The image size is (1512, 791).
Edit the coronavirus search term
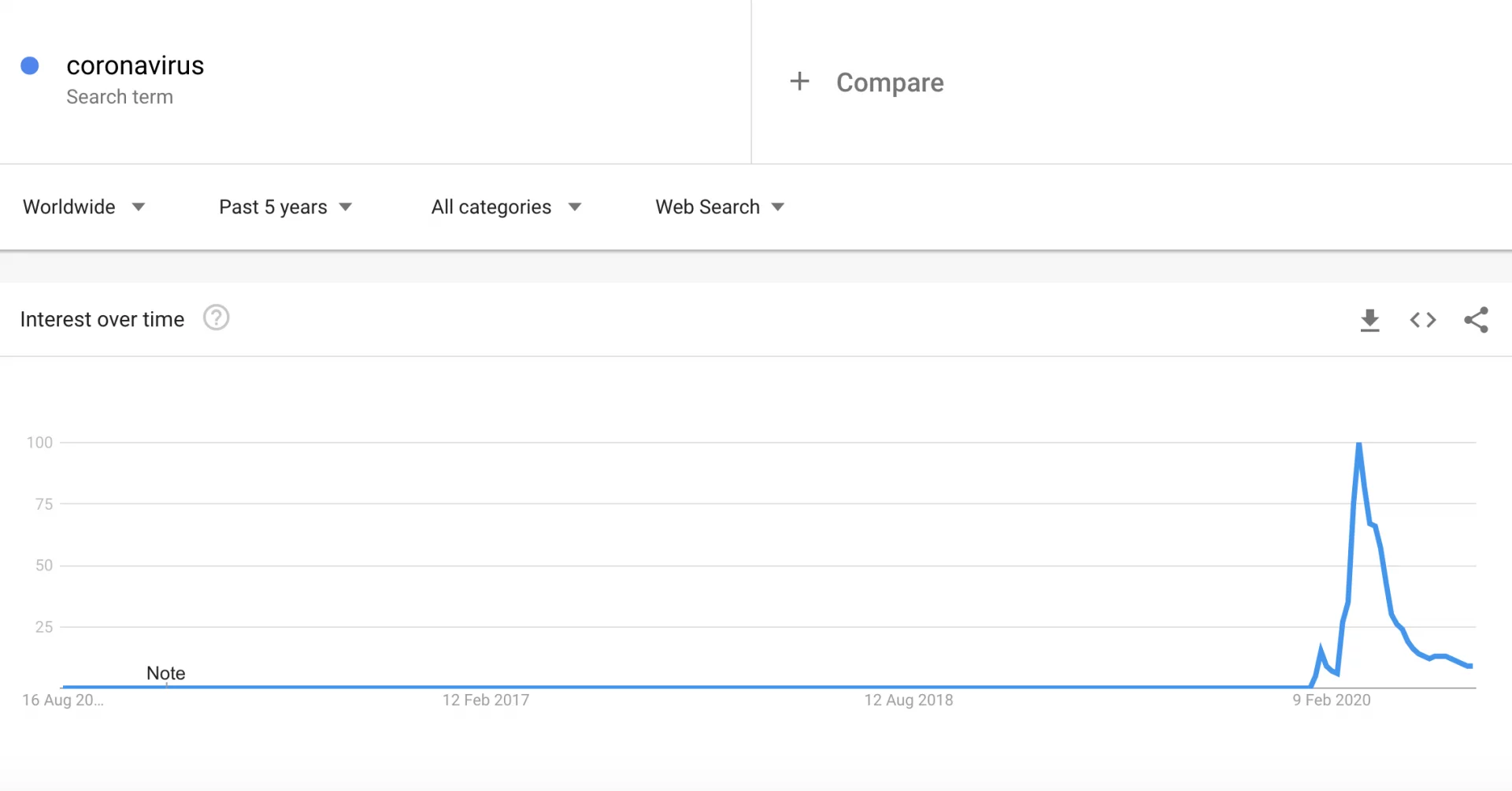[x=135, y=65]
